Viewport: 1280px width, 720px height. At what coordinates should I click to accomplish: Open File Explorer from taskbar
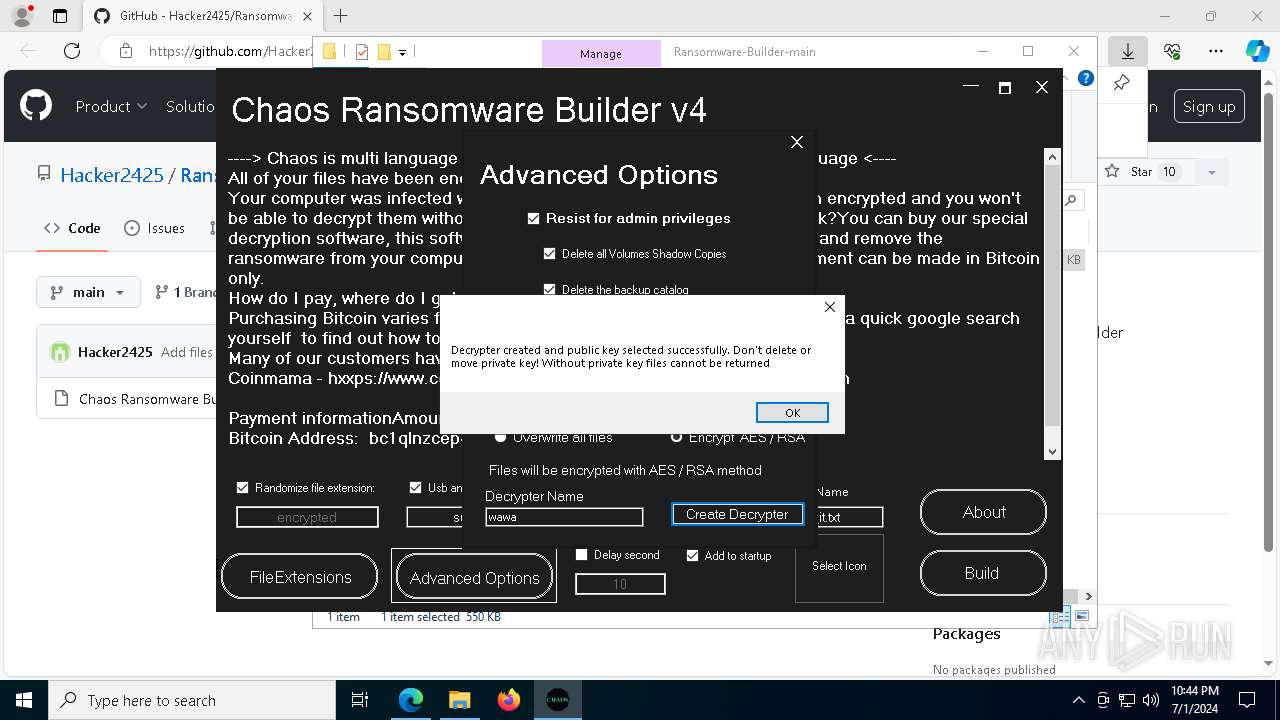coord(460,700)
